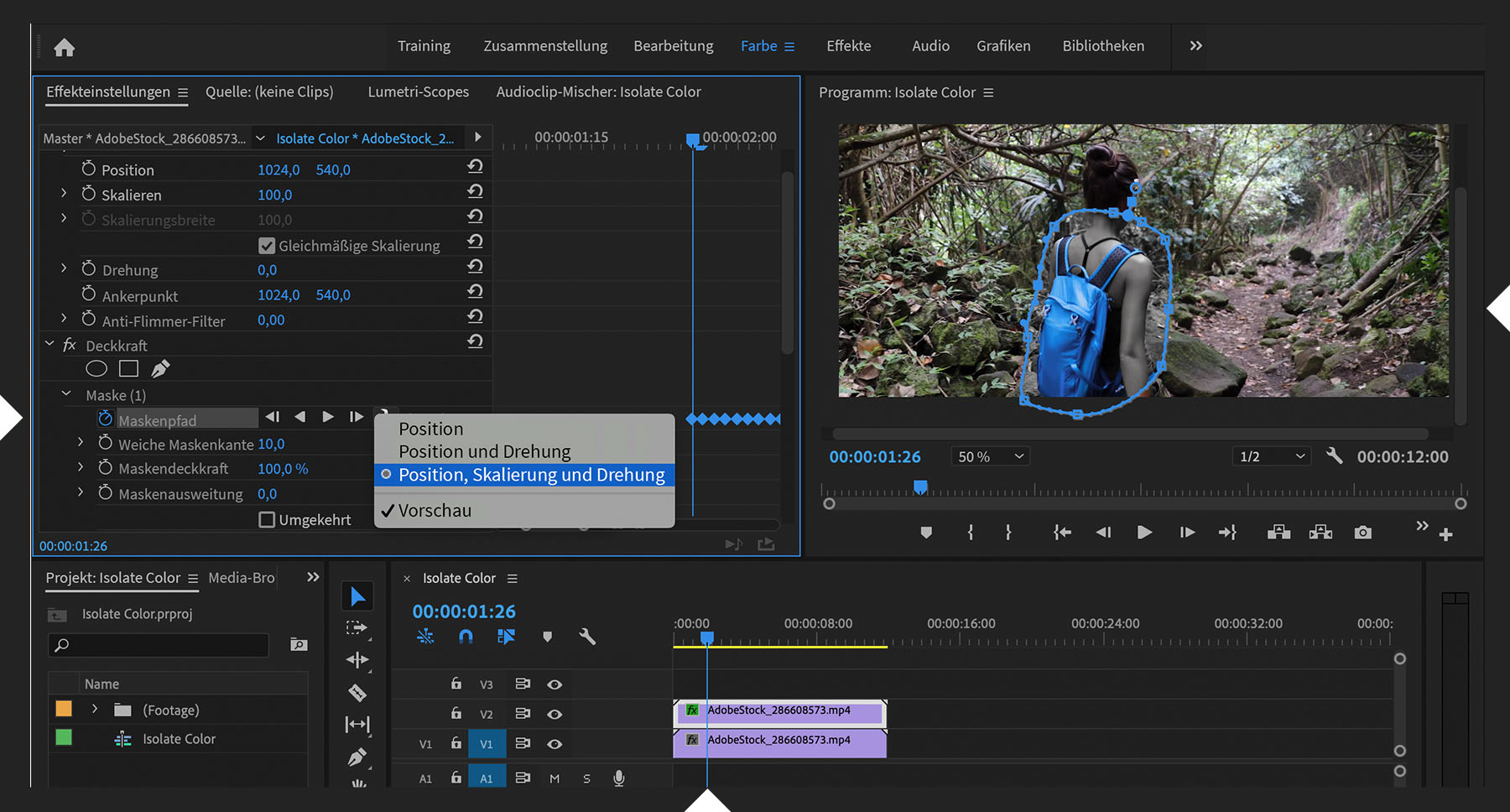Select the pen mask tool under Deckkraft
1510x812 pixels.
[160, 368]
